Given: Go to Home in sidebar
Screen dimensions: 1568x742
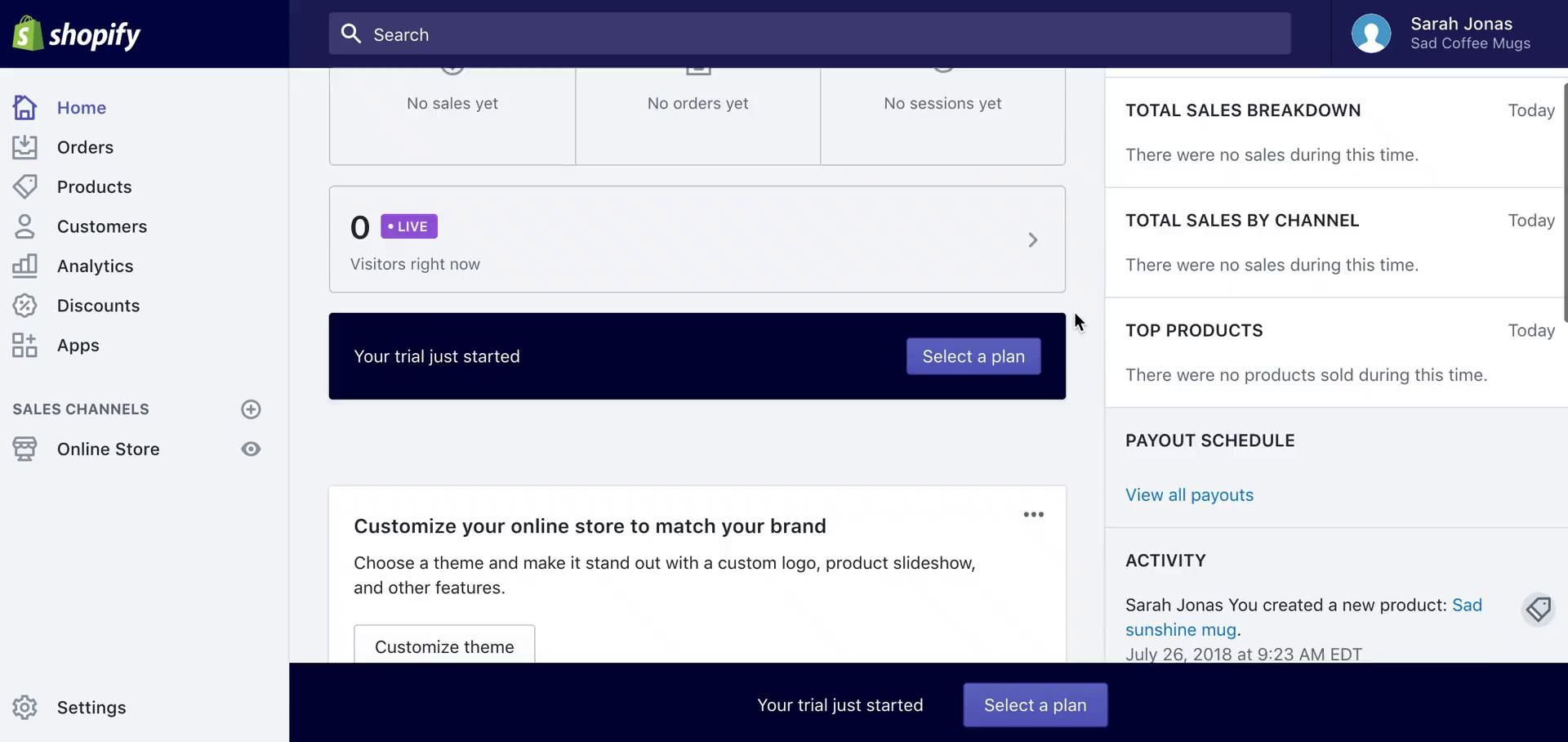Looking at the screenshot, I should pos(82,108).
